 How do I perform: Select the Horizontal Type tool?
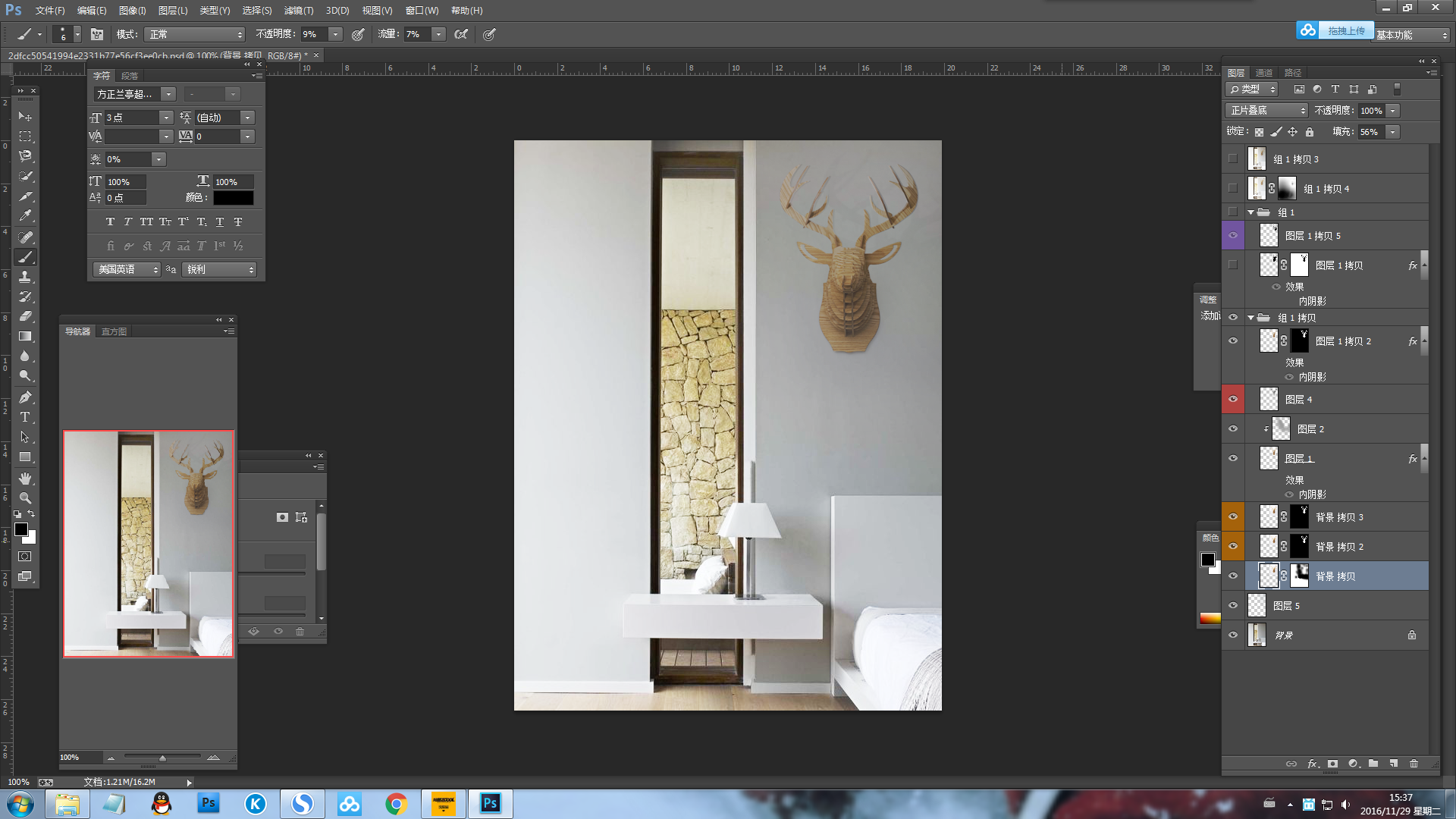pyautogui.click(x=25, y=417)
